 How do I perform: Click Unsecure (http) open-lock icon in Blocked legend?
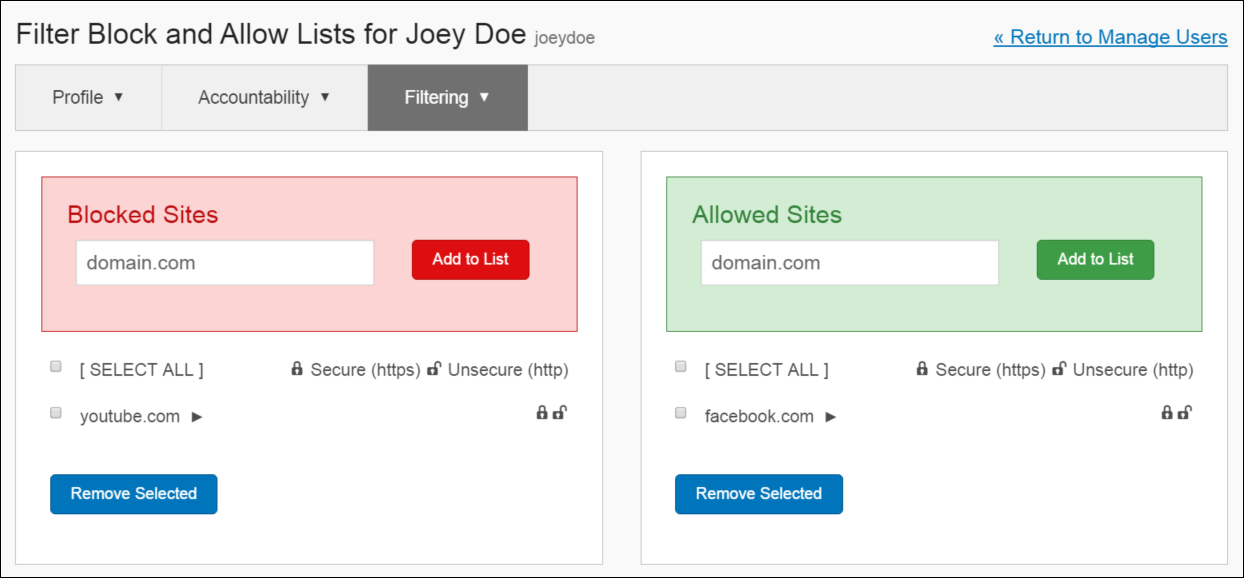[434, 369]
